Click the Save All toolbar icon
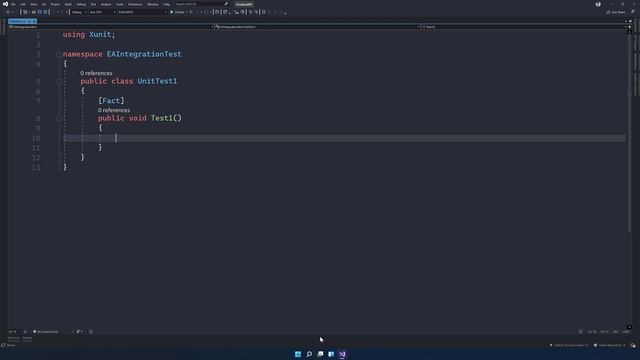The height and width of the screenshot is (360, 640). coord(45,12)
